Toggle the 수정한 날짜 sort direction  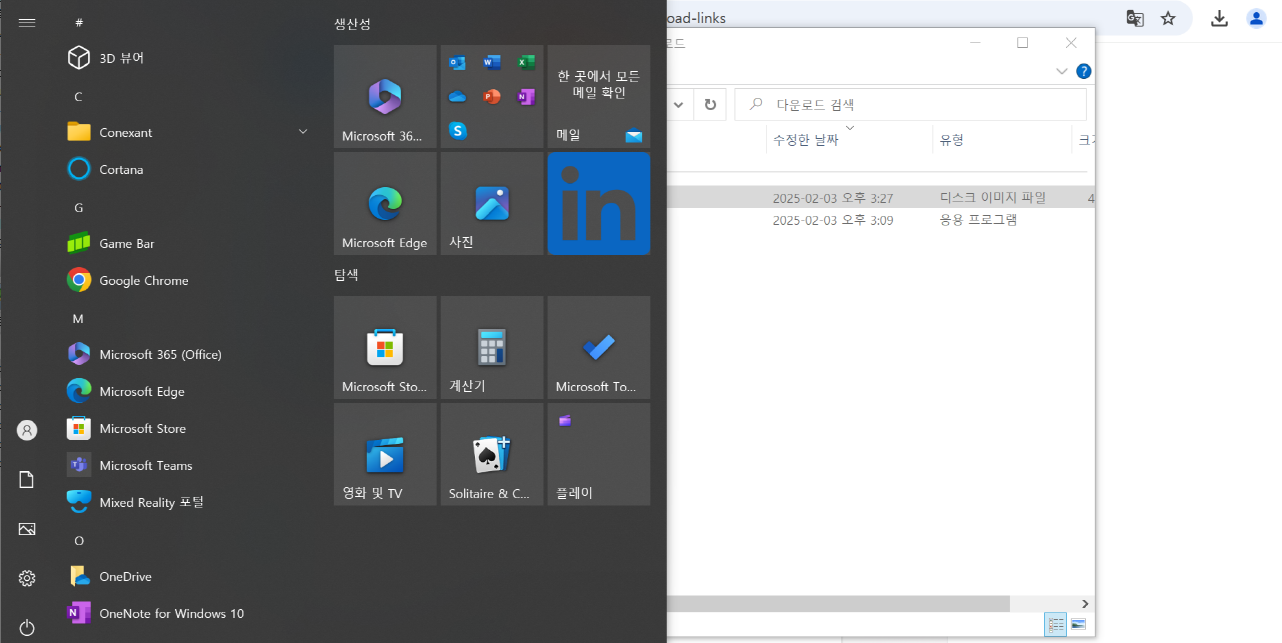(808, 139)
